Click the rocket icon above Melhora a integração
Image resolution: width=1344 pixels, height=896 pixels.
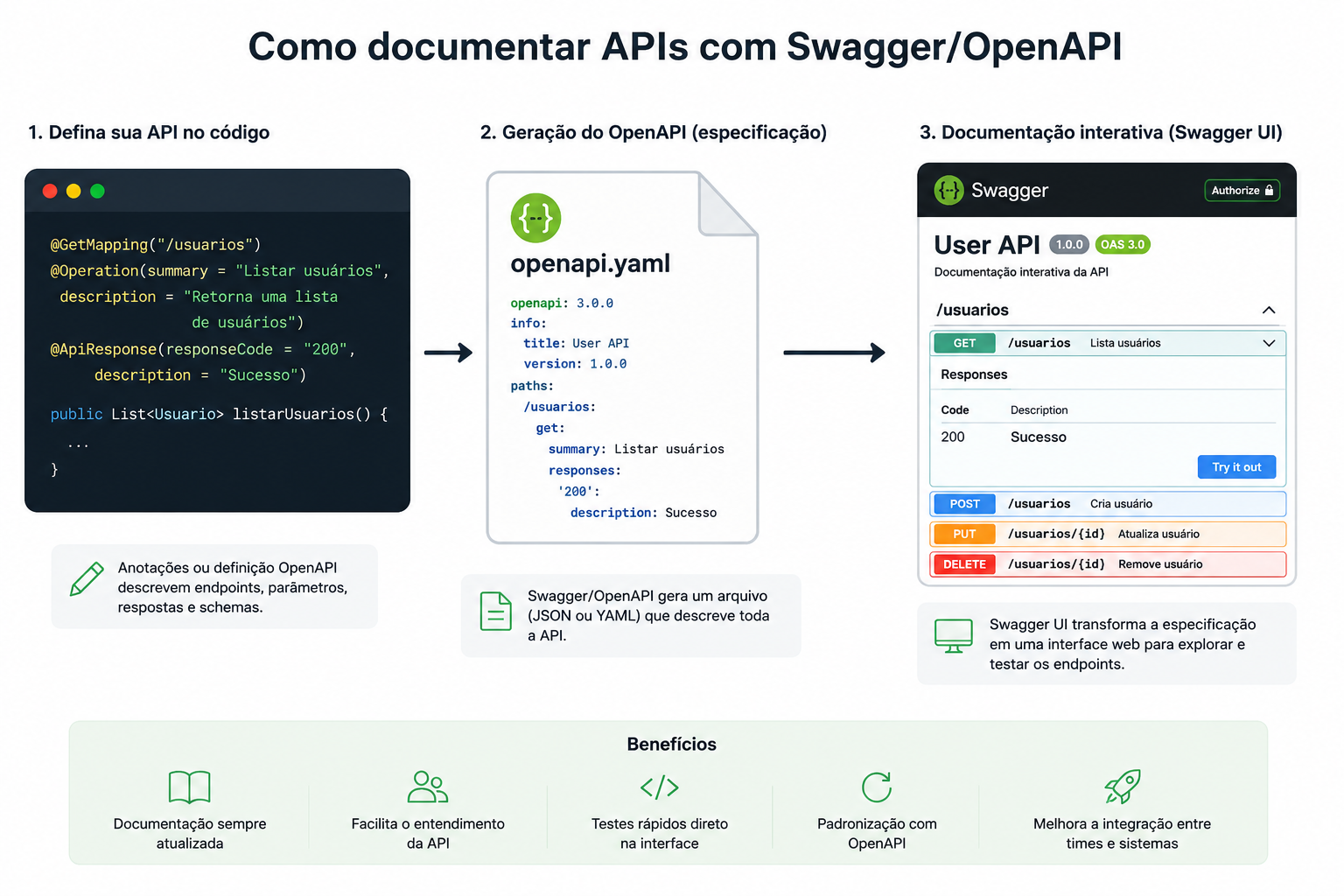coord(1123,786)
